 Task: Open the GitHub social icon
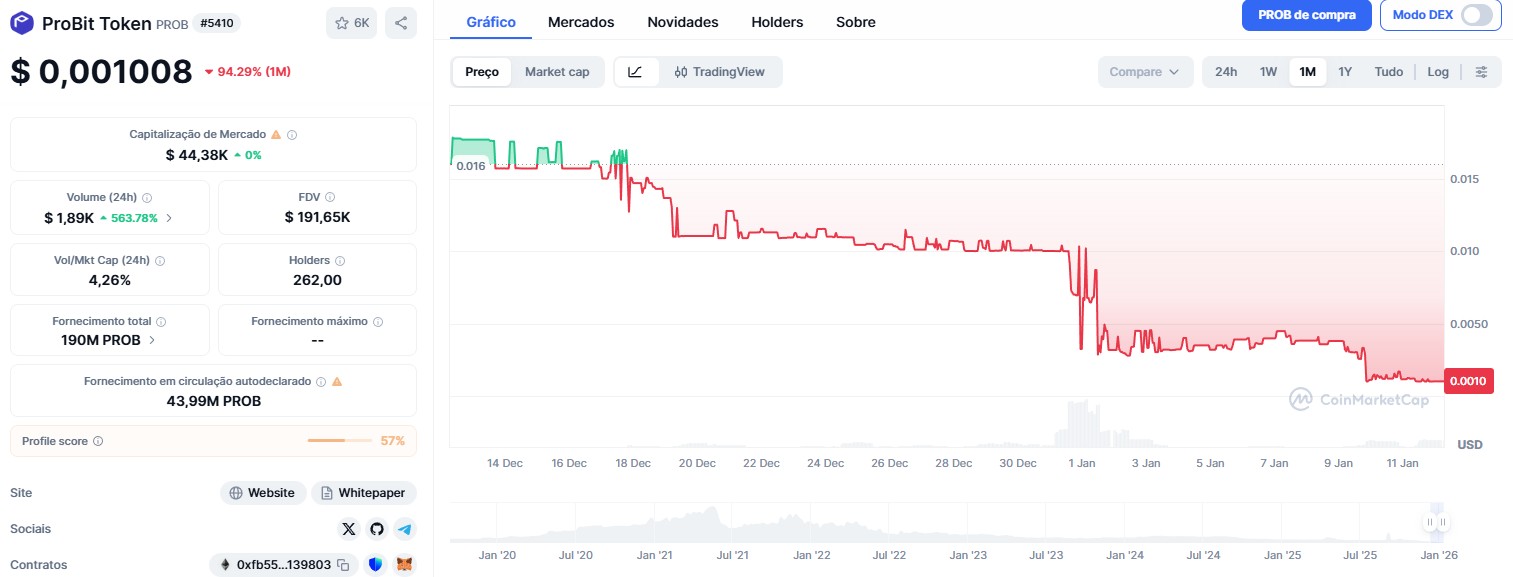click(376, 529)
